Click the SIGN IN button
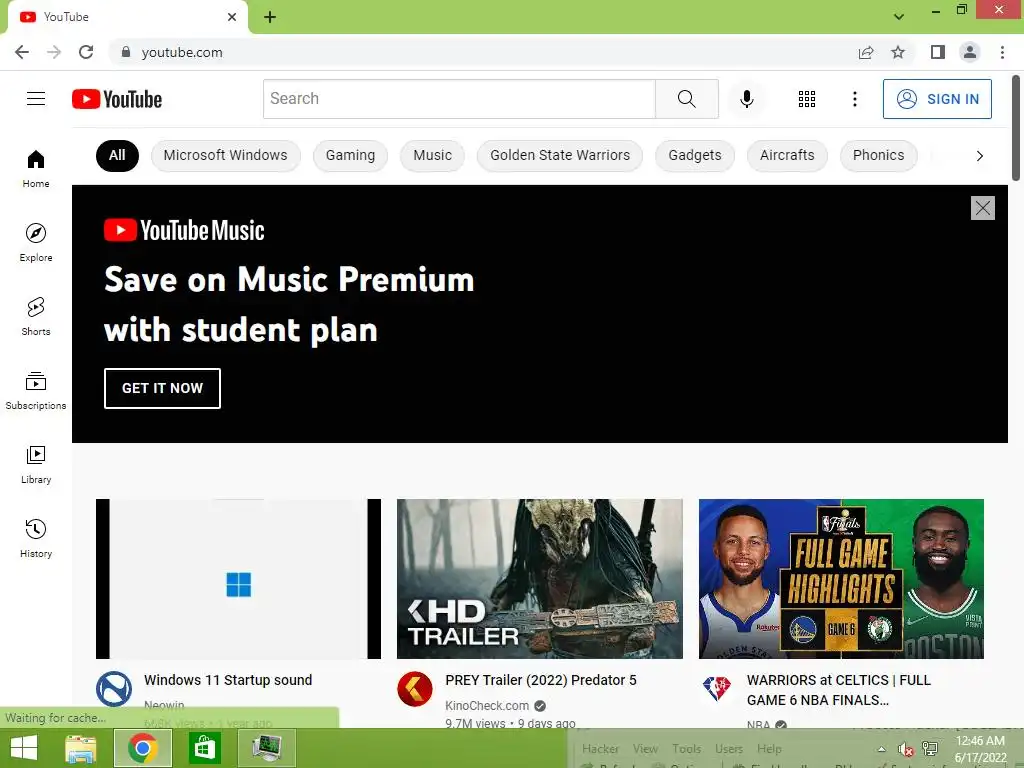Screen dimensions: 1024x768 click(x=937, y=99)
